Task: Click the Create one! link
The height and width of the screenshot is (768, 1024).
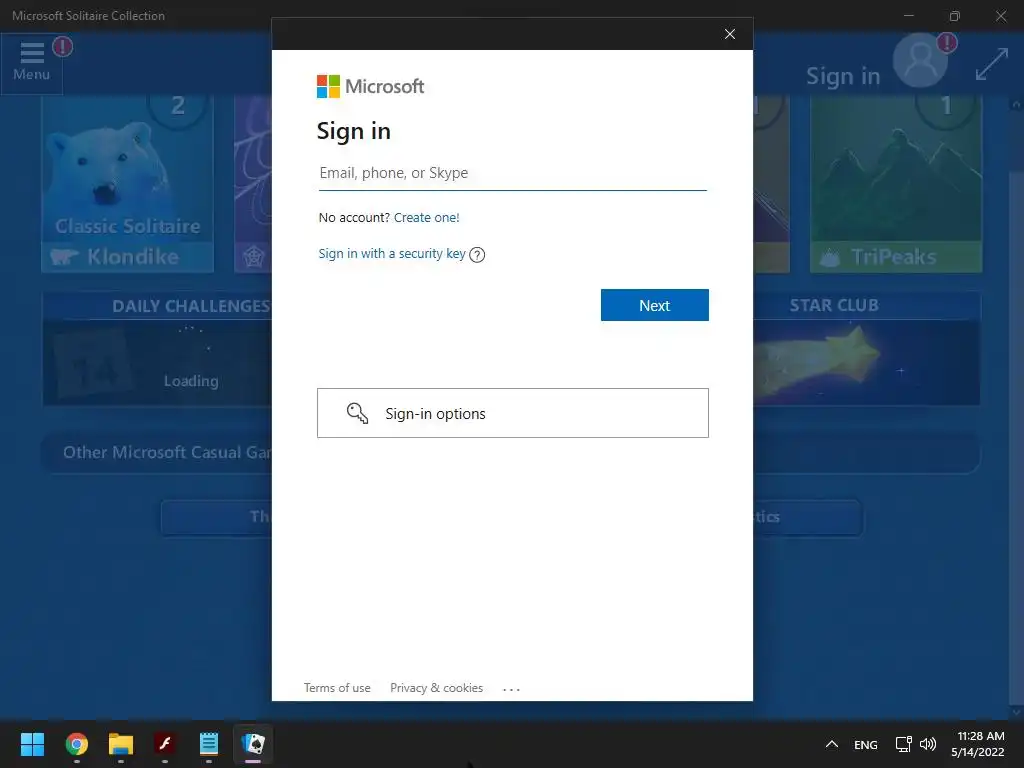Action: click(426, 217)
